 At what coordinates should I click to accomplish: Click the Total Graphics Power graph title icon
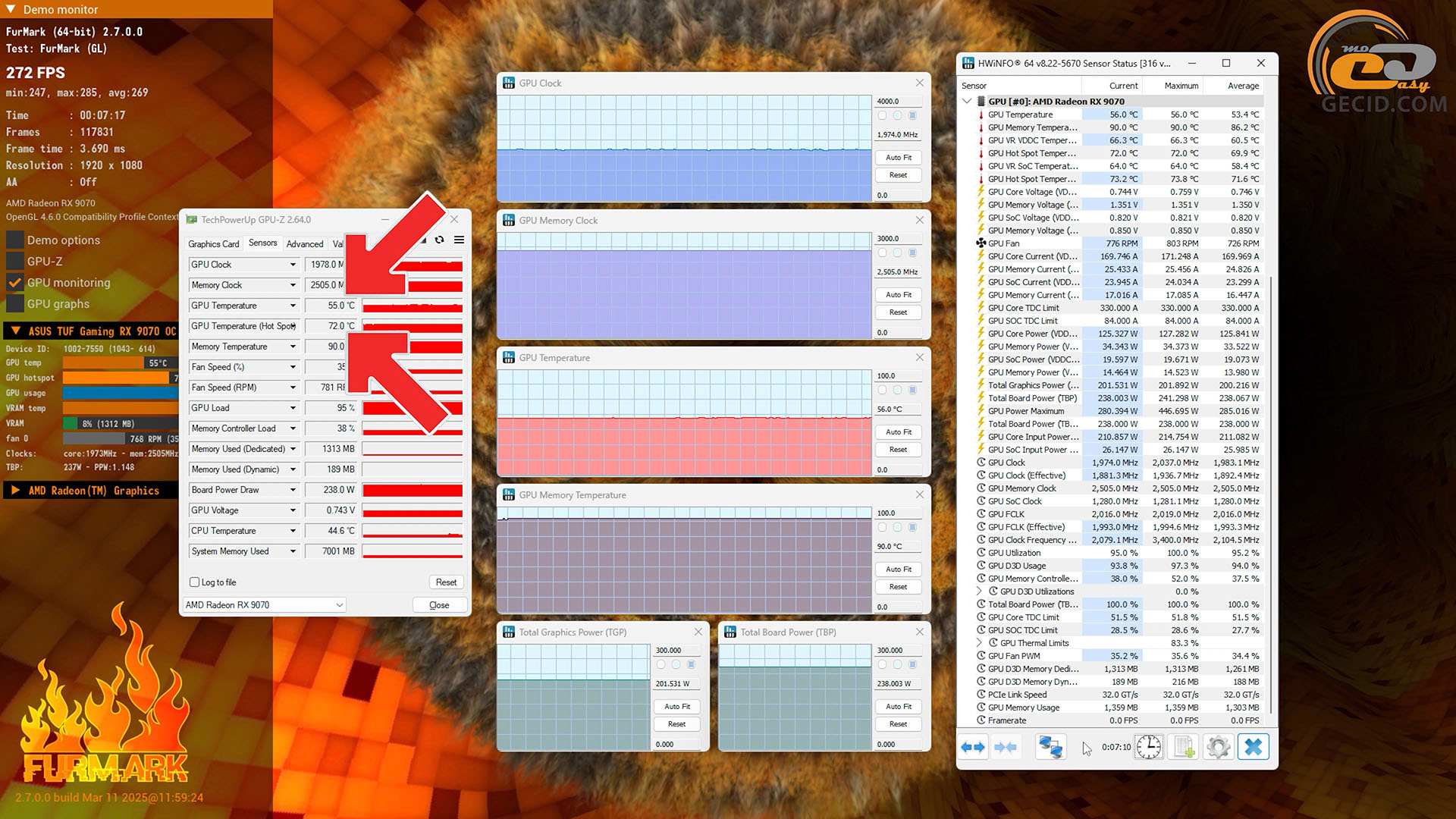(509, 632)
